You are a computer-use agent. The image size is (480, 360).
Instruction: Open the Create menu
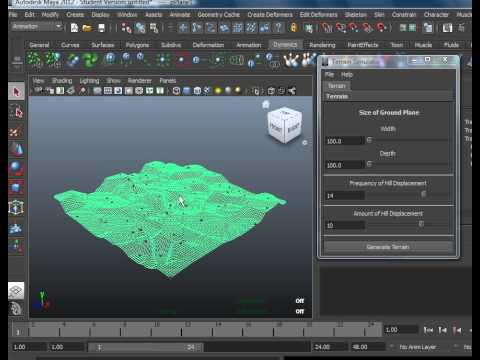click(x=75, y=15)
